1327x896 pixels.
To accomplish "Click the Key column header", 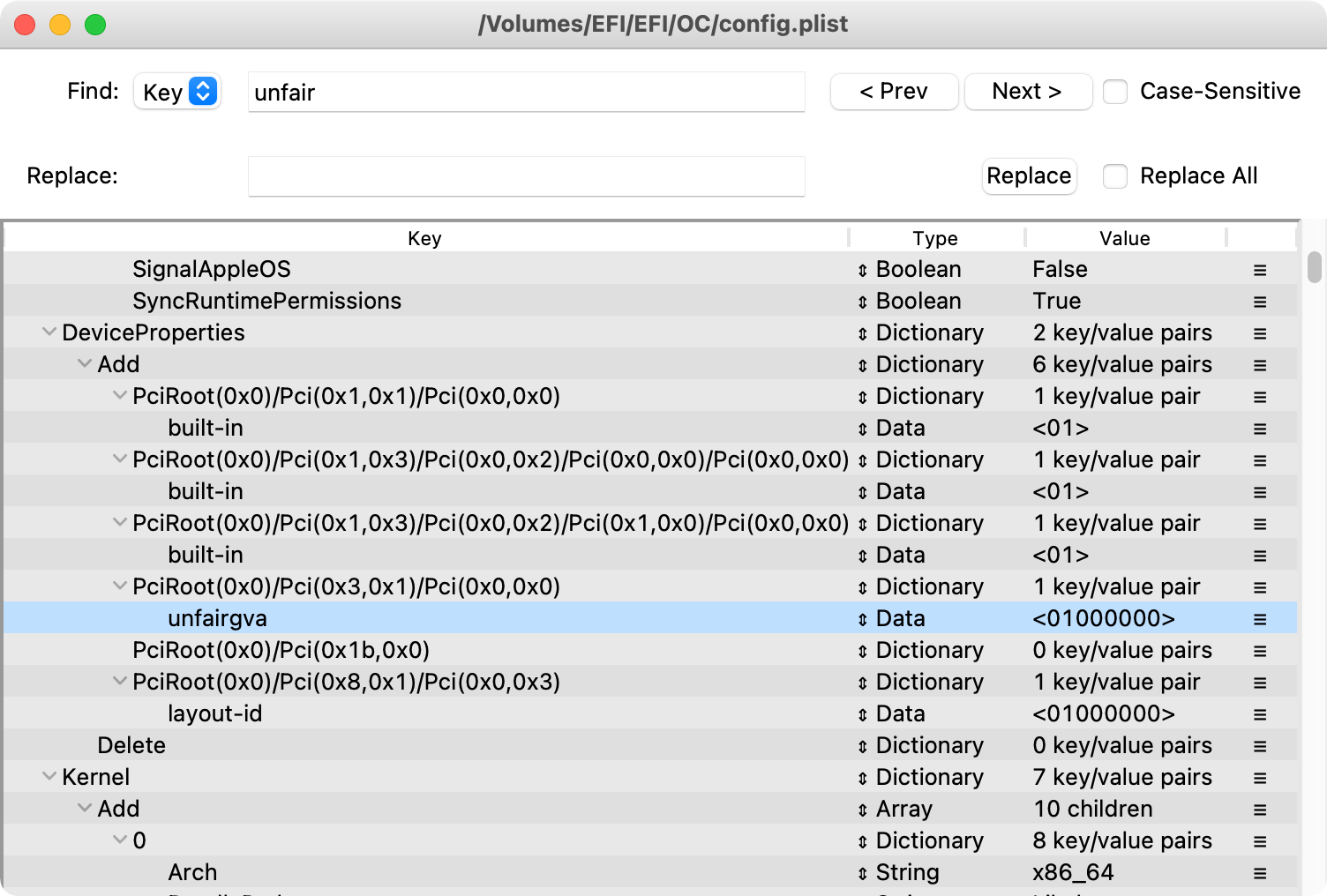I will 424,238.
